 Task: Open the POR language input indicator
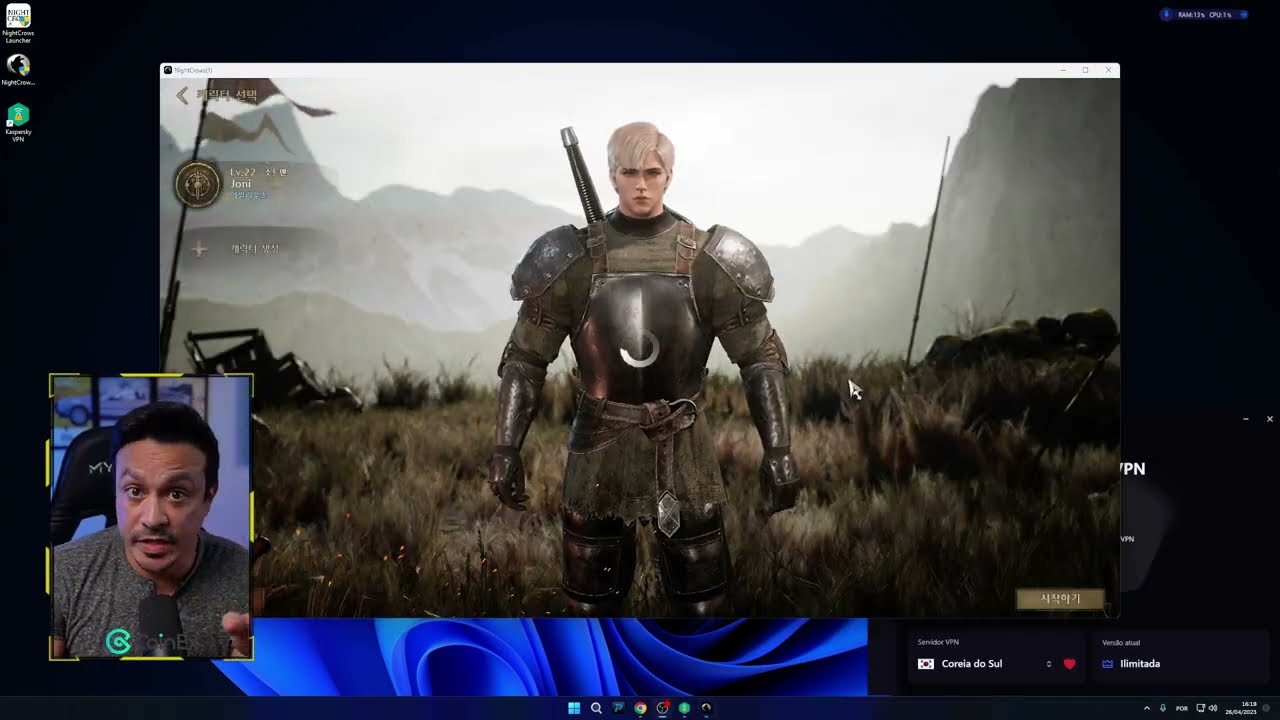tap(1182, 708)
